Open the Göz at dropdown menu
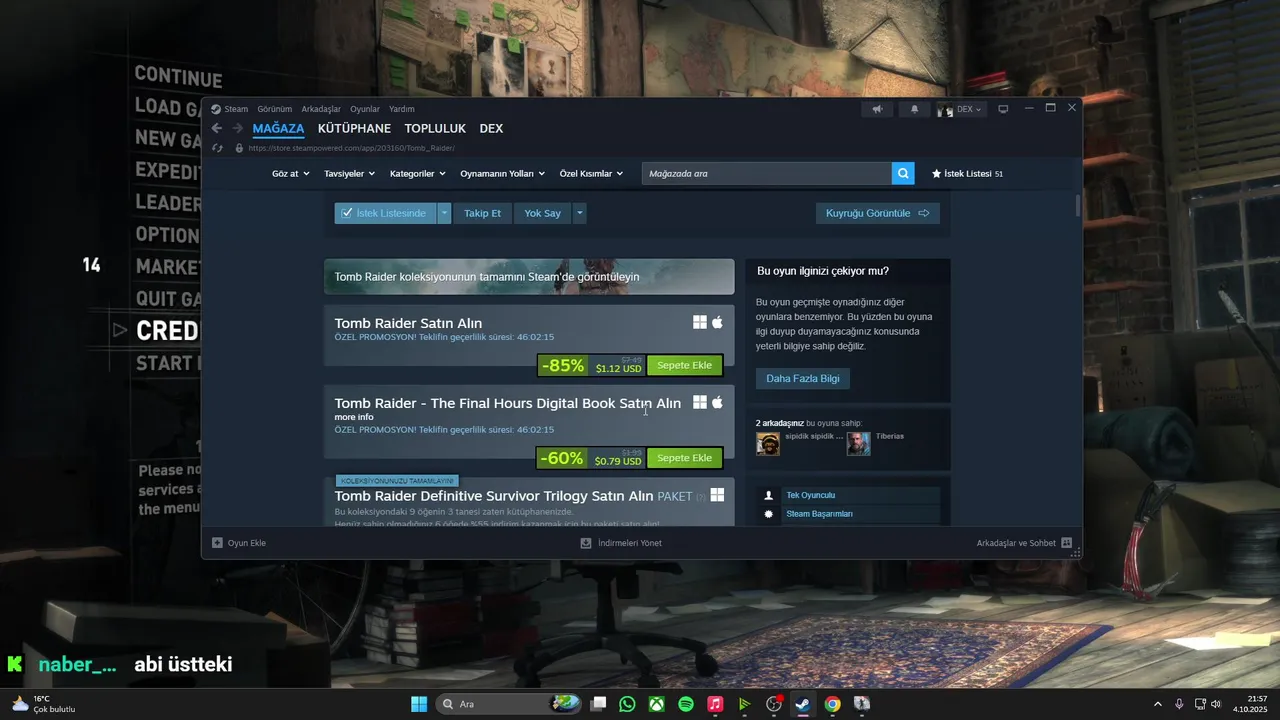The image size is (1280, 720). (290, 174)
